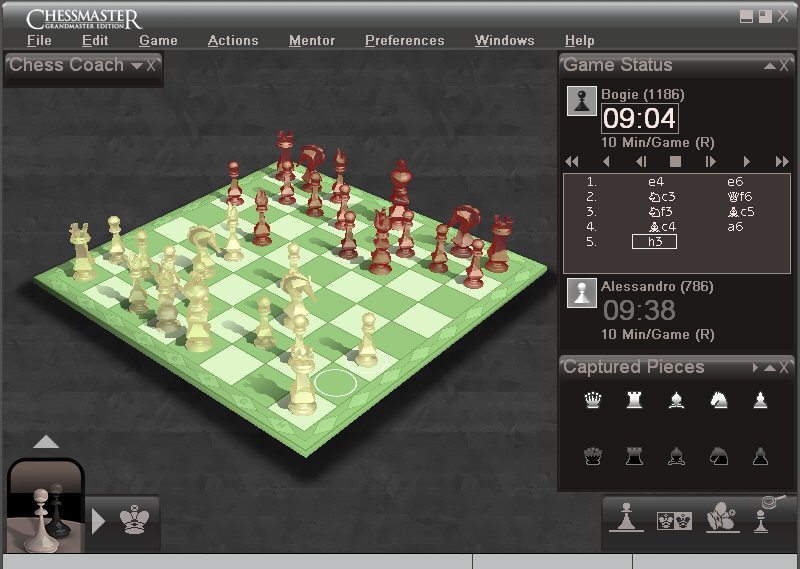Select white knight f3 move
The height and width of the screenshot is (569, 800).
[661, 212]
